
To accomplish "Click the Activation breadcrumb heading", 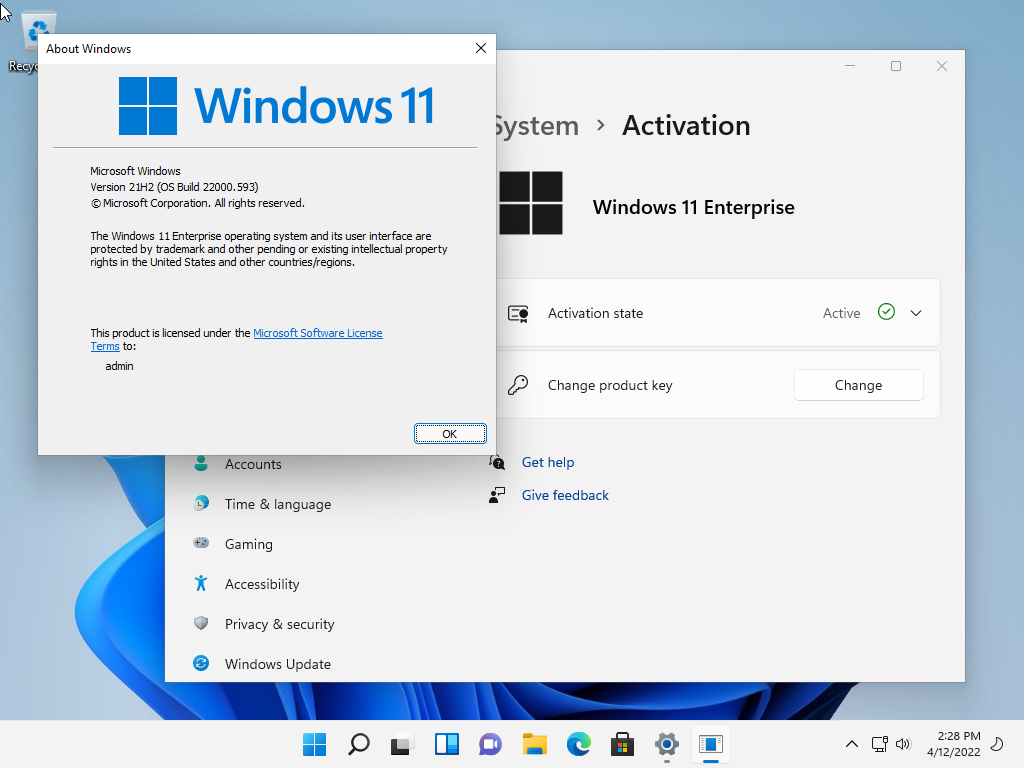I will point(686,125).
